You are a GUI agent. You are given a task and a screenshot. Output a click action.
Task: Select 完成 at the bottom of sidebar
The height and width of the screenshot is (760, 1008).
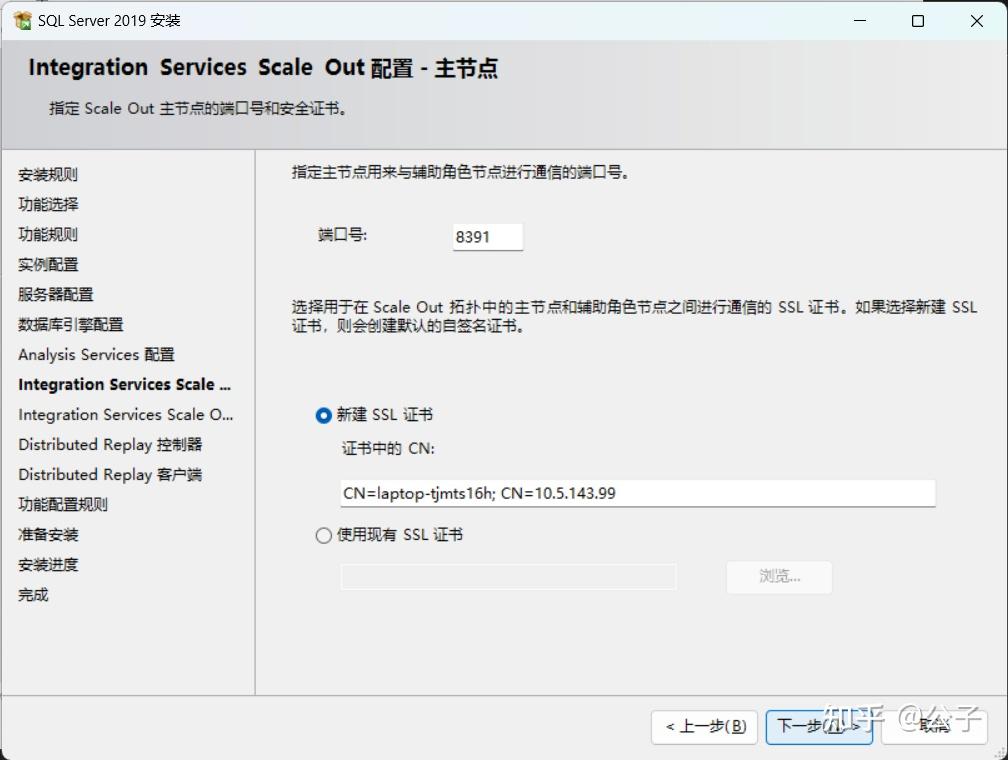click(x=33, y=594)
